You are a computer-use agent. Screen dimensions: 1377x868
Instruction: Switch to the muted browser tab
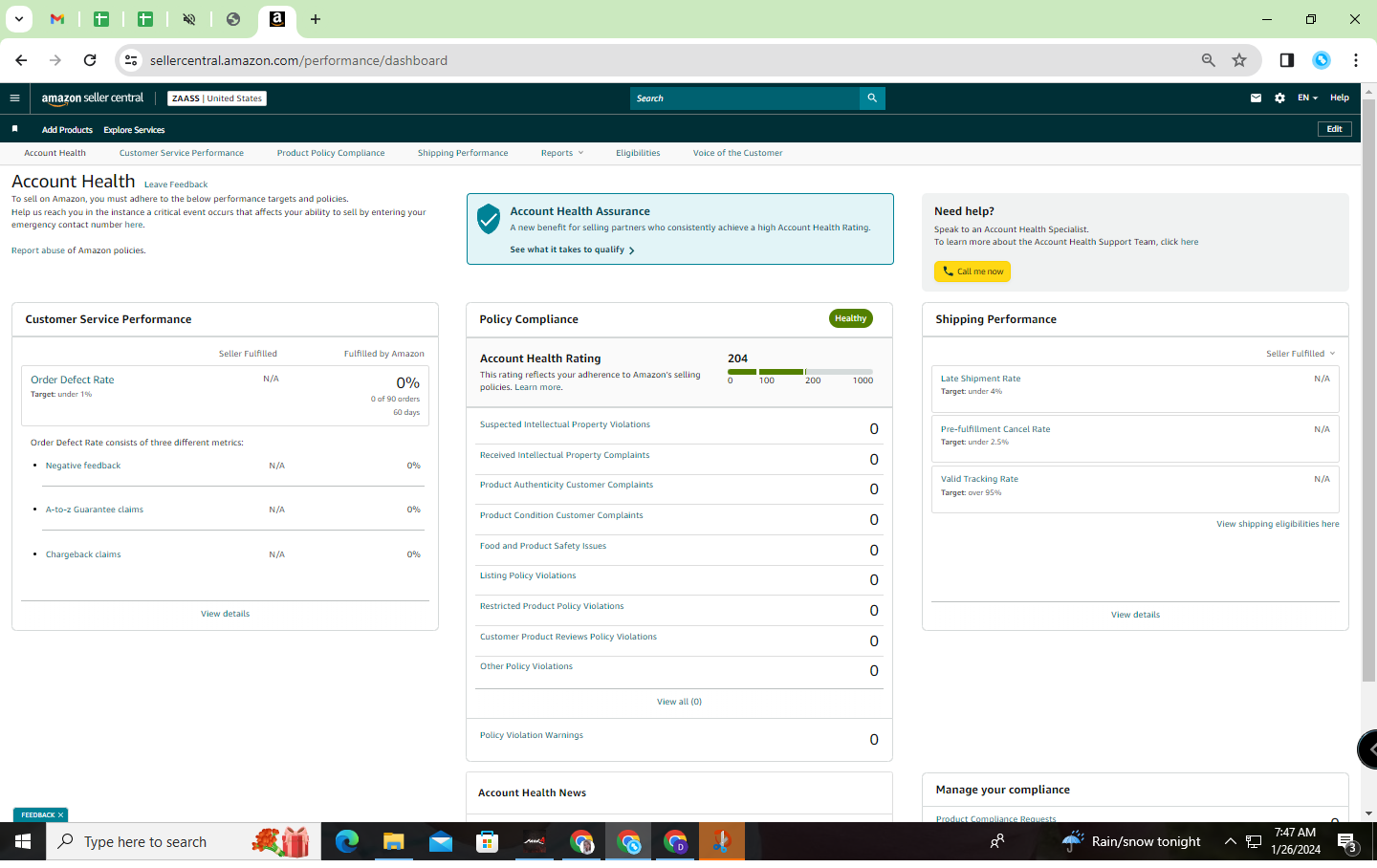[189, 19]
